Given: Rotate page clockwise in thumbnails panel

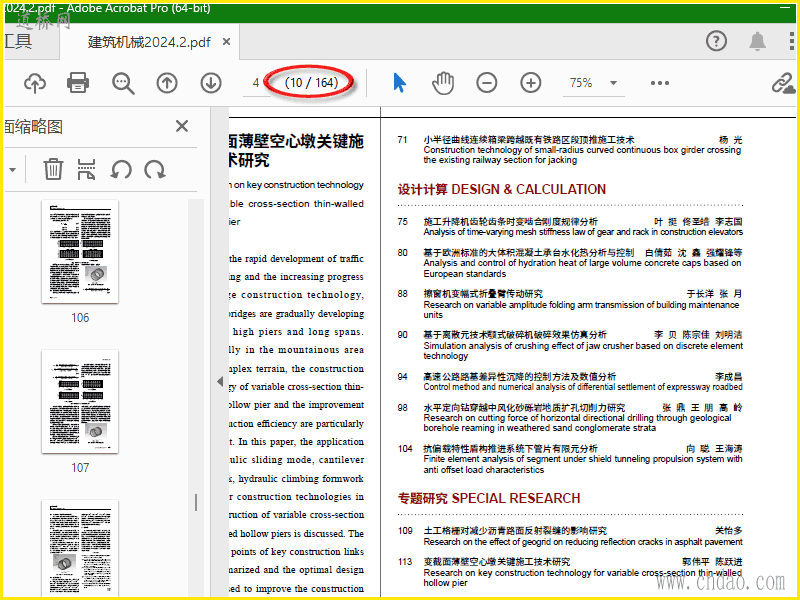Looking at the screenshot, I should coord(155,169).
